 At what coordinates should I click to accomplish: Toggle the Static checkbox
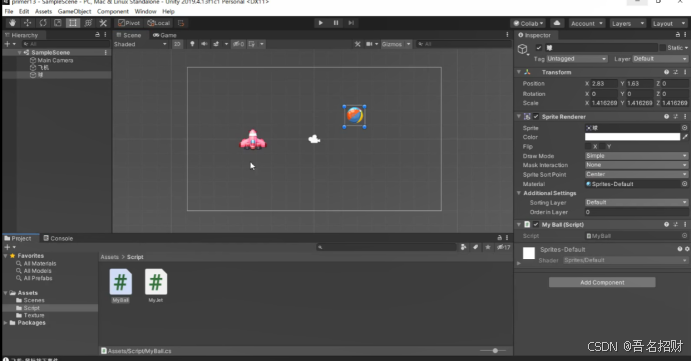point(662,48)
